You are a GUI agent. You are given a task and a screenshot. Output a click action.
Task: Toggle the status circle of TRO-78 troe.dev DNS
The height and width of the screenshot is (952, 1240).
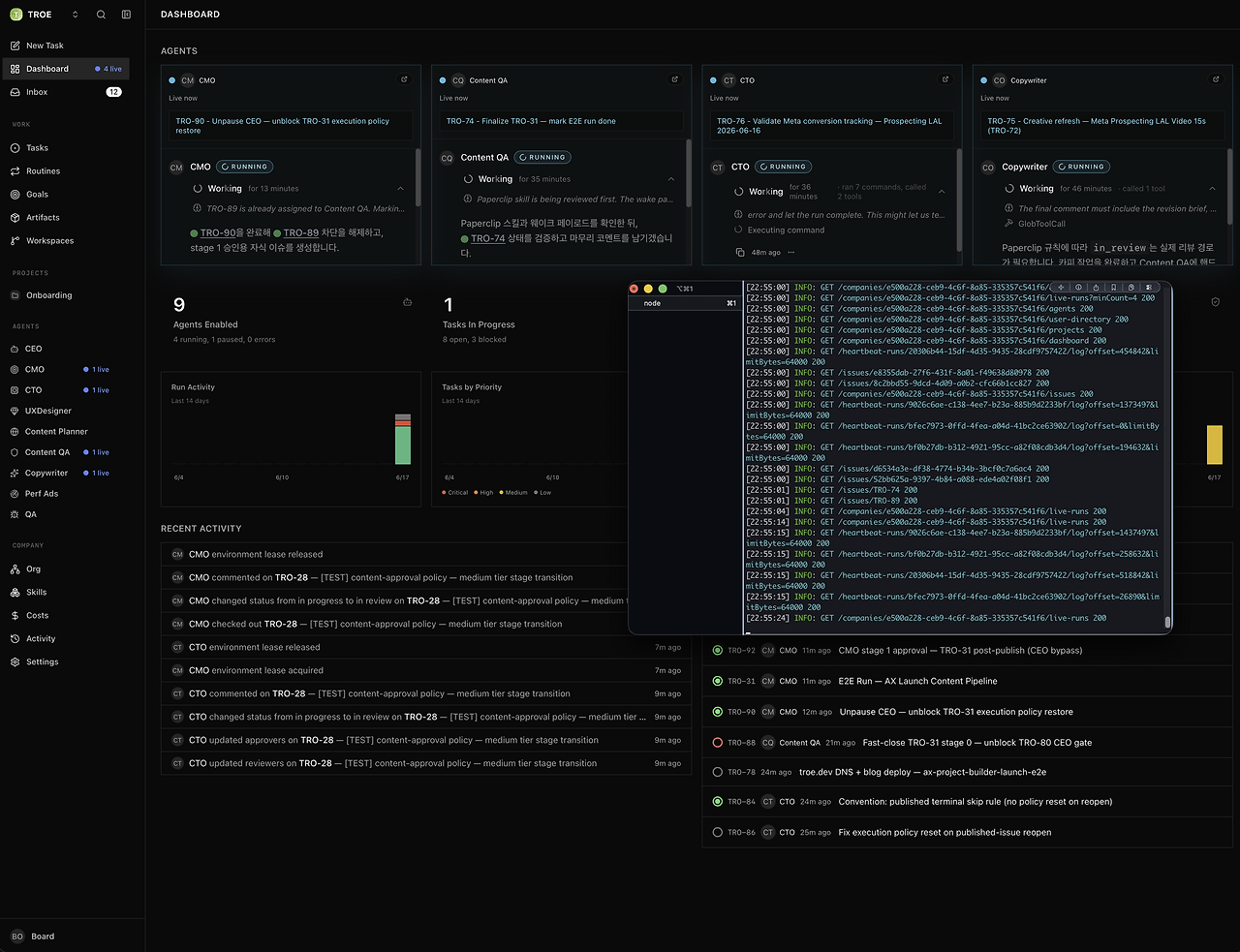(718, 772)
